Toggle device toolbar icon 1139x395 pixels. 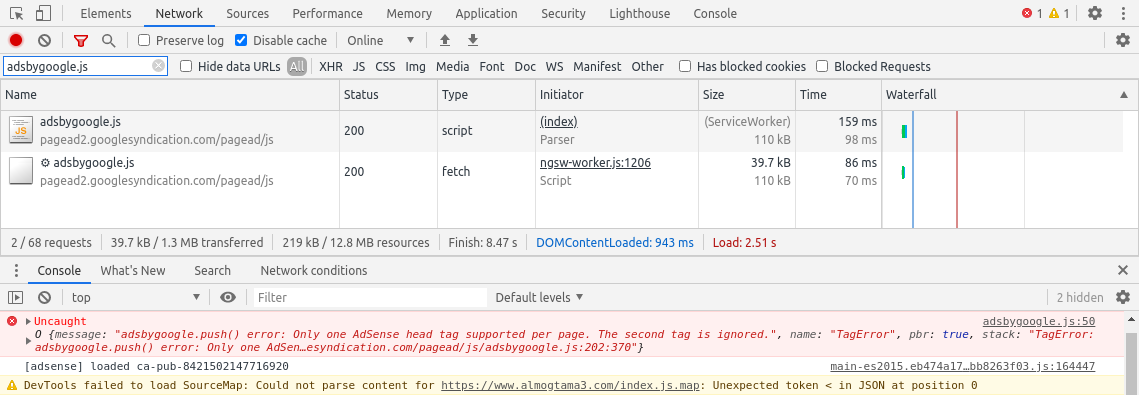(x=44, y=13)
